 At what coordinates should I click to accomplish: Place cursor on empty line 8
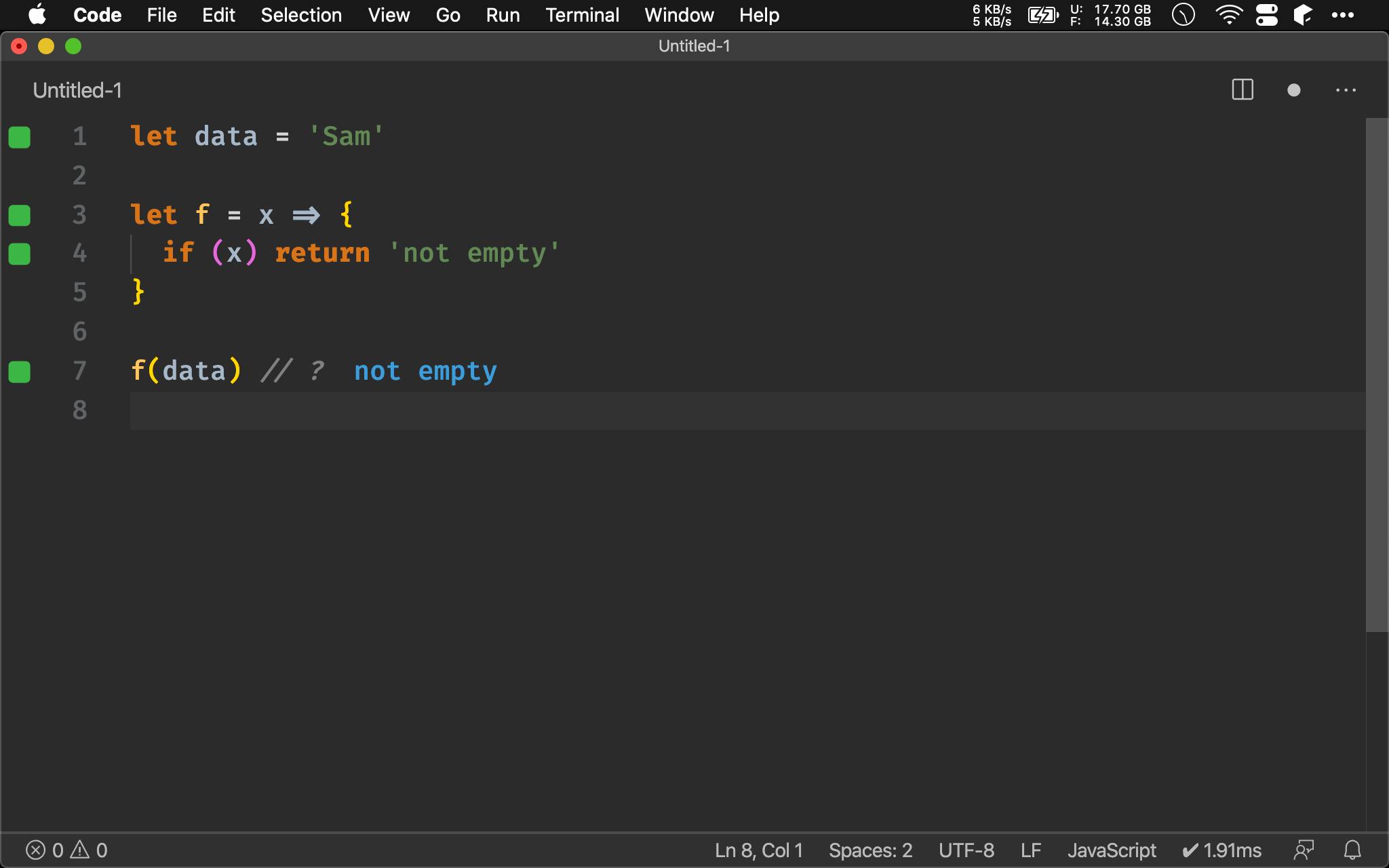click(x=747, y=410)
